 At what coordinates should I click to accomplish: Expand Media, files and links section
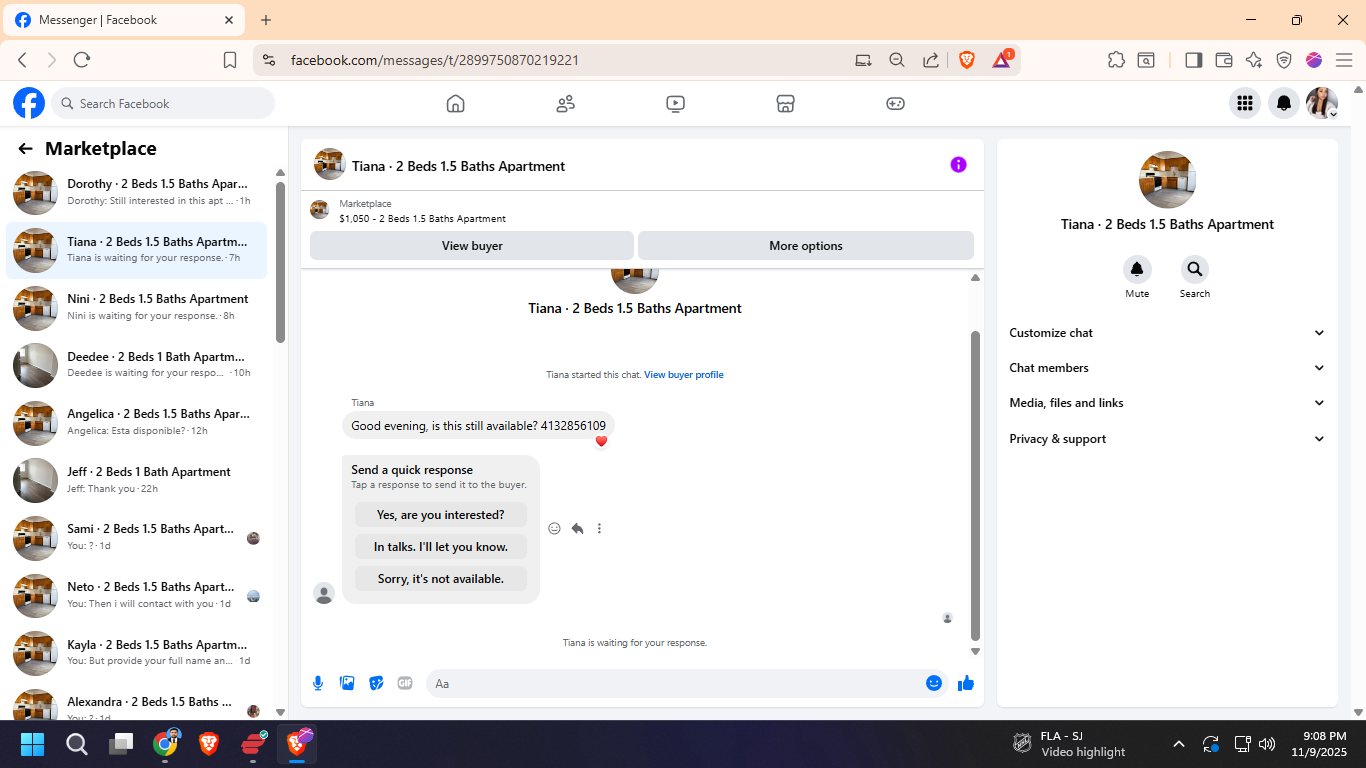coord(1167,403)
